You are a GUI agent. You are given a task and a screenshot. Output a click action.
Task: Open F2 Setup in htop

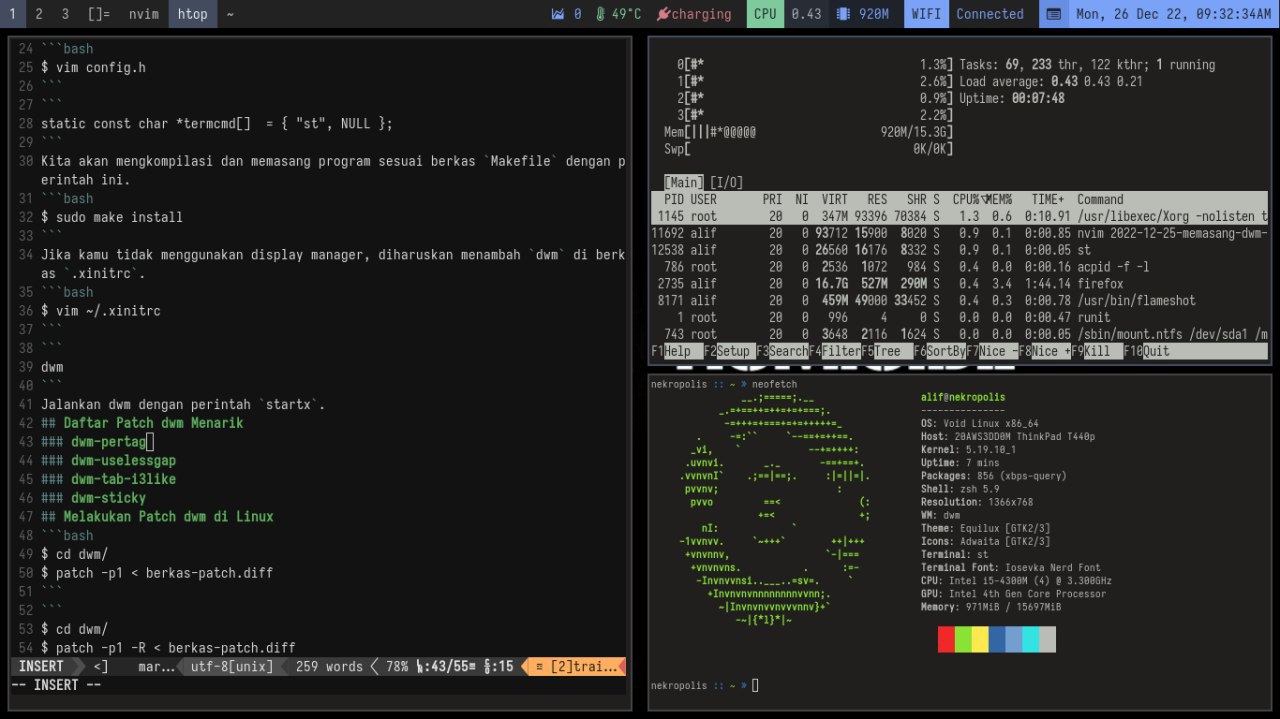pos(733,351)
